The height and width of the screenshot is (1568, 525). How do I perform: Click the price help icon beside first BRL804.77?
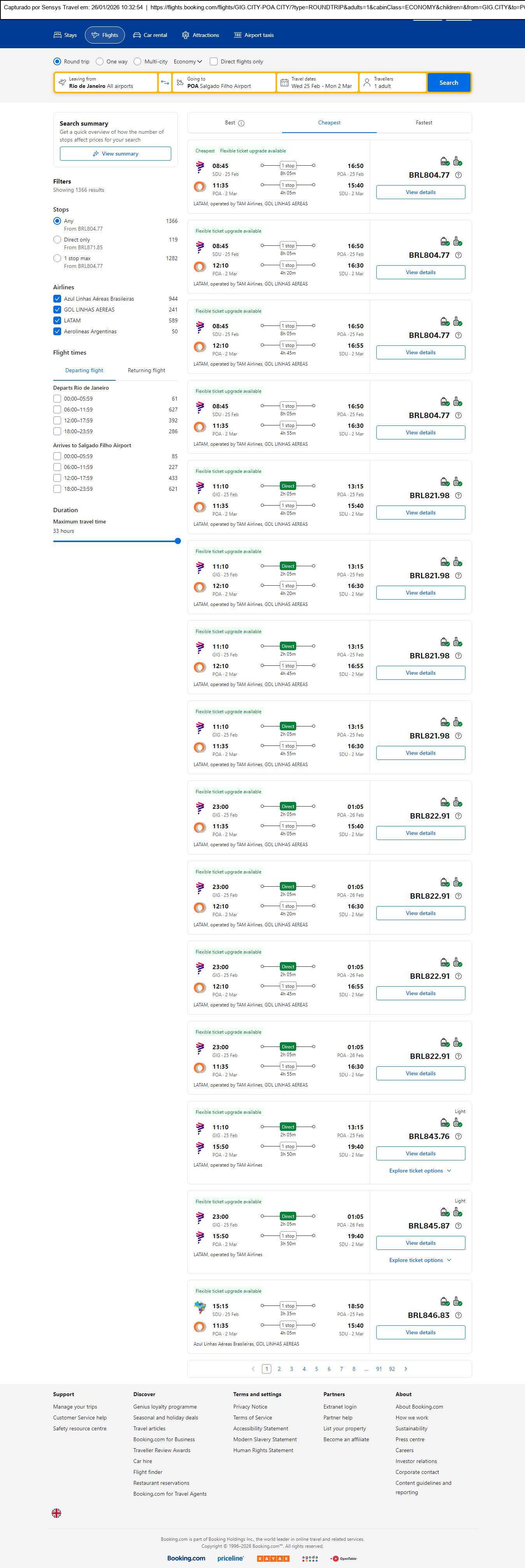click(x=458, y=175)
